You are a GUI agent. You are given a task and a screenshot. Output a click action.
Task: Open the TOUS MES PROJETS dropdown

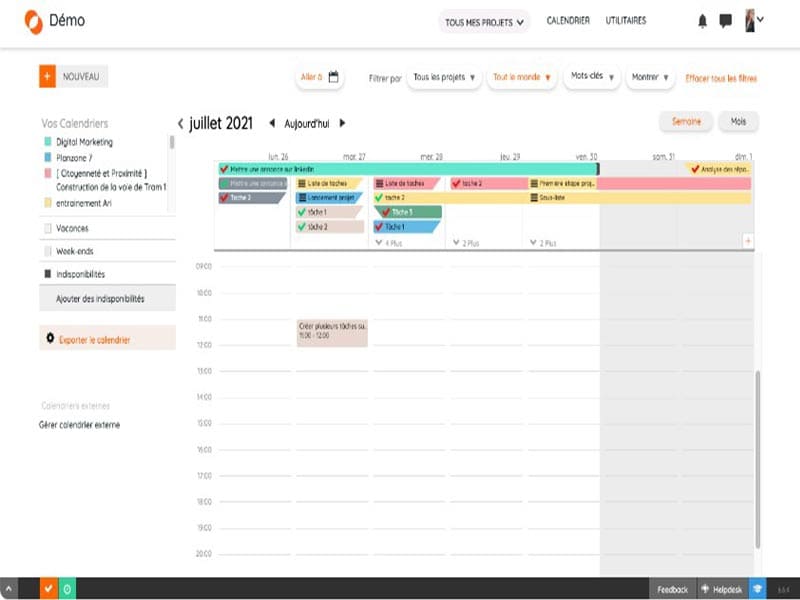click(484, 22)
